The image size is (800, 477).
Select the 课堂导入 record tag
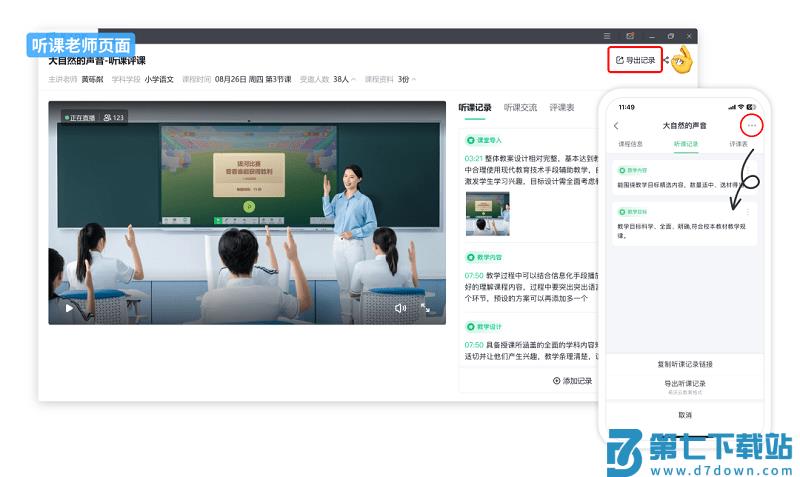pyautogui.click(x=484, y=140)
